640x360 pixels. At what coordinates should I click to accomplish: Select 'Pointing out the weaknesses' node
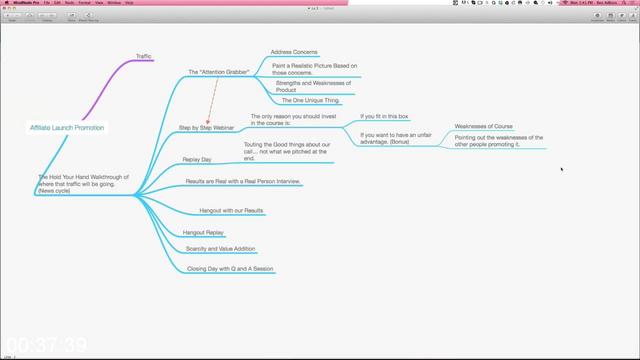point(499,141)
